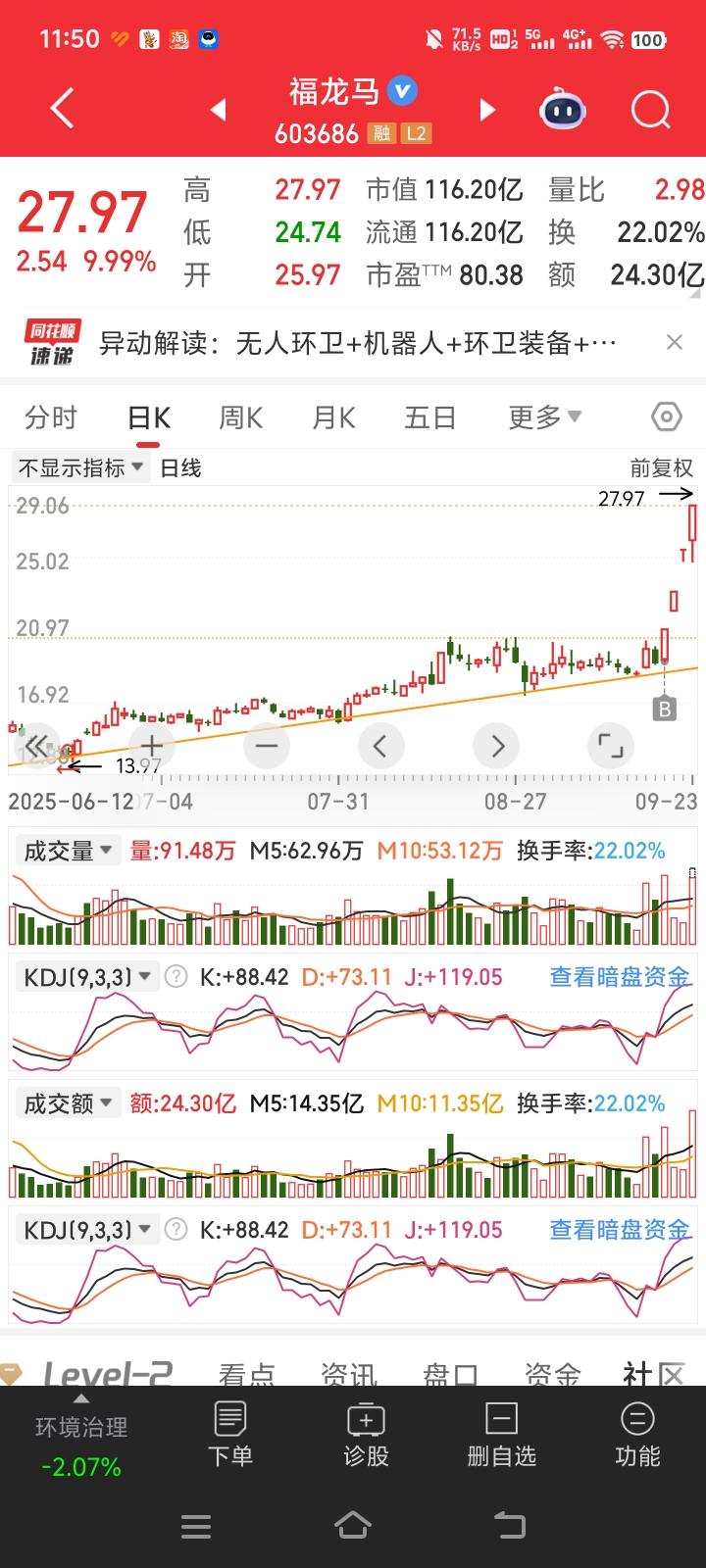The image size is (706, 1568).
Task: Open the 异动解读 news text
Action: click(358, 343)
